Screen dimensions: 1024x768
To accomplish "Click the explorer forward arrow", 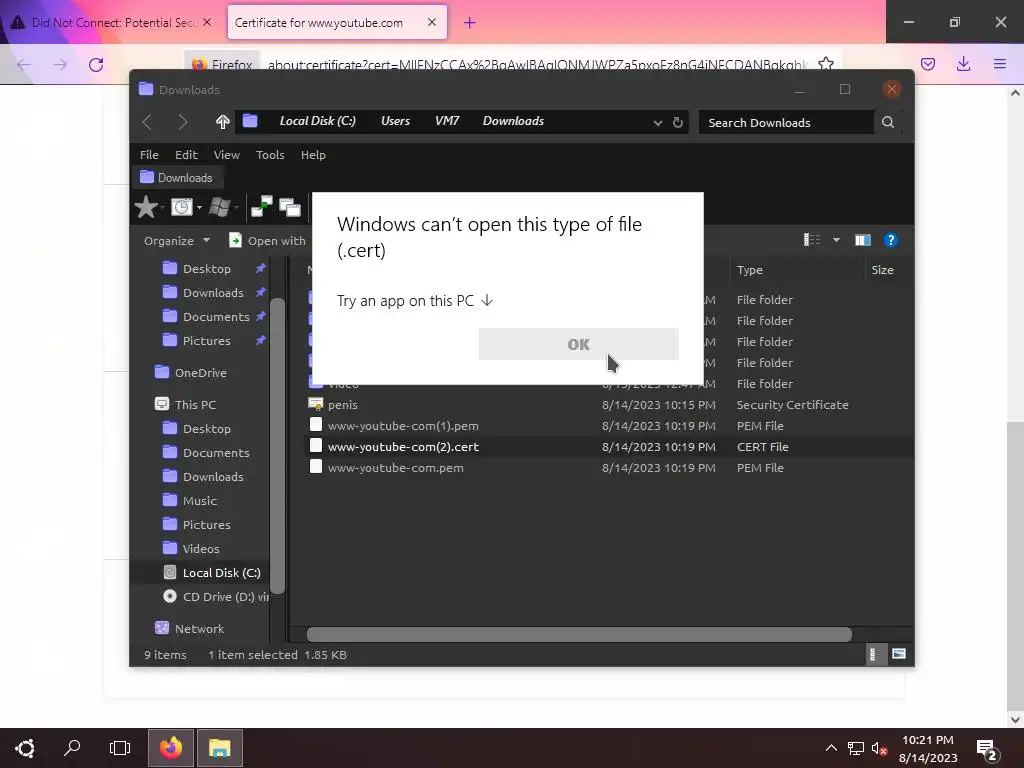I will [x=182, y=121].
